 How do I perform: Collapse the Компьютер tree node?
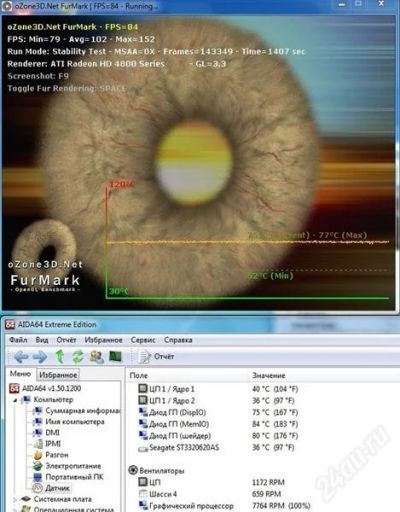tap(15, 400)
